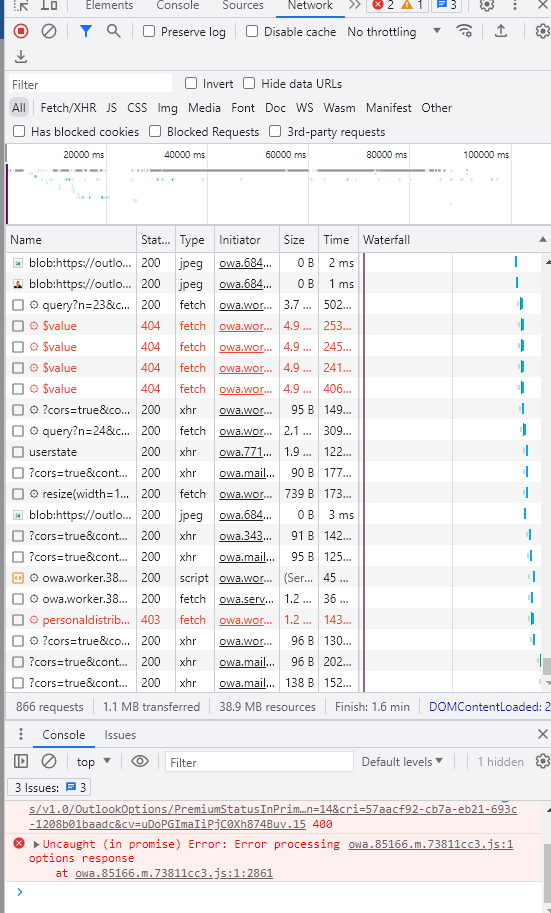Select Console tab in drawer
The width and height of the screenshot is (551, 913).
[63, 734]
